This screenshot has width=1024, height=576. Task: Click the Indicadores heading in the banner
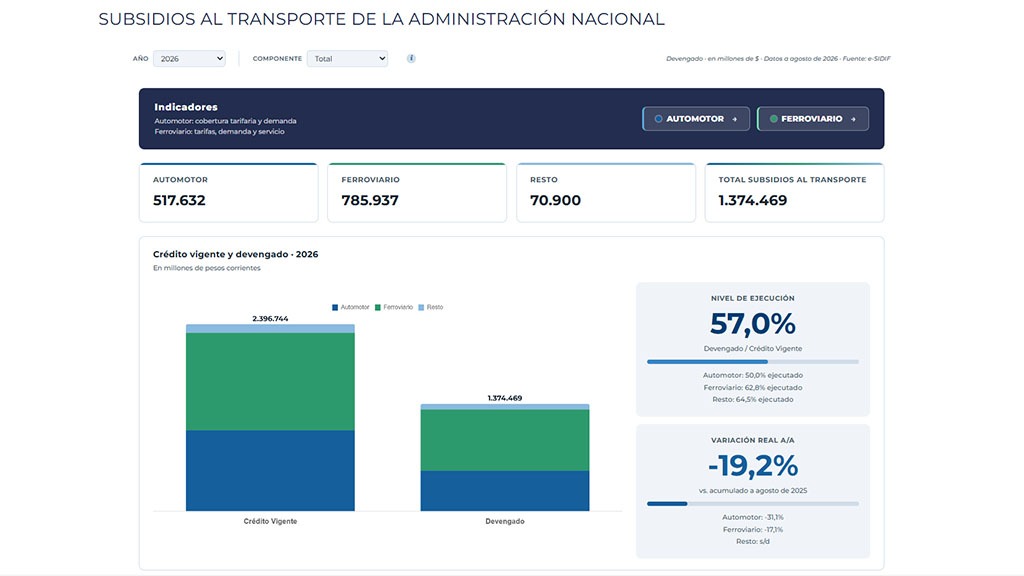pos(186,107)
